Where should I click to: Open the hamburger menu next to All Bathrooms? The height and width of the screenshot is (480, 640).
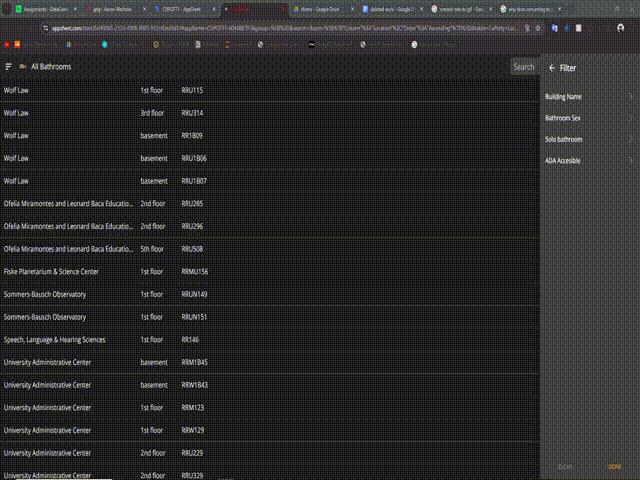9,67
